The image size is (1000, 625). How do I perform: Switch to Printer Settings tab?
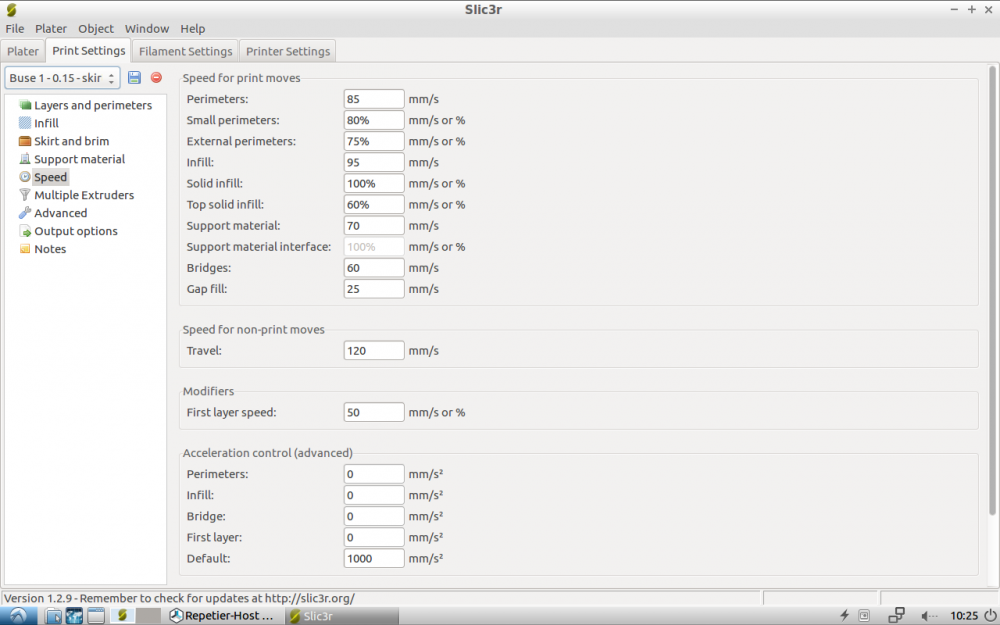pos(288,51)
